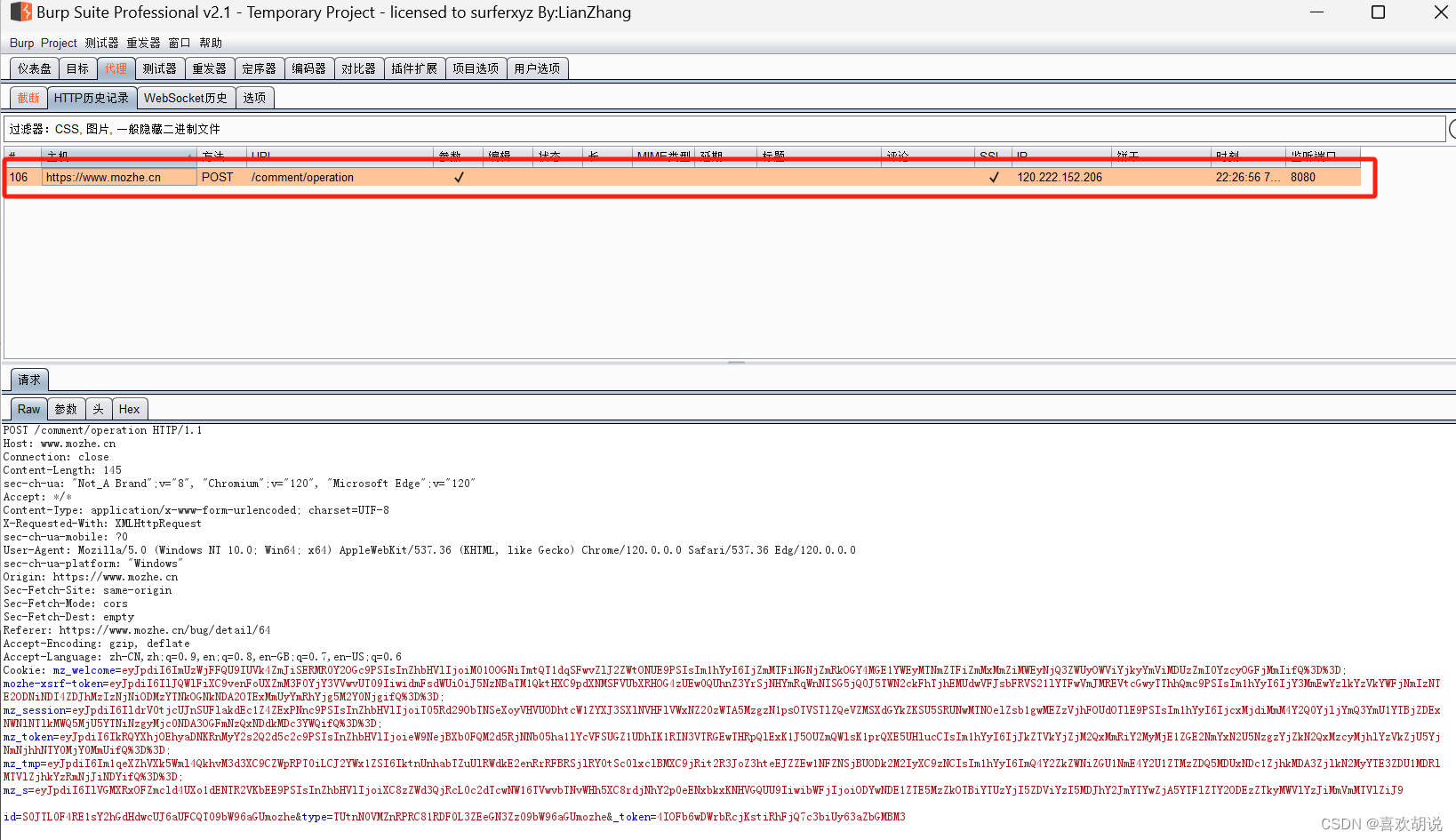Click the Burp Suite logo in the title bar
1456x840 pixels.
20,12
